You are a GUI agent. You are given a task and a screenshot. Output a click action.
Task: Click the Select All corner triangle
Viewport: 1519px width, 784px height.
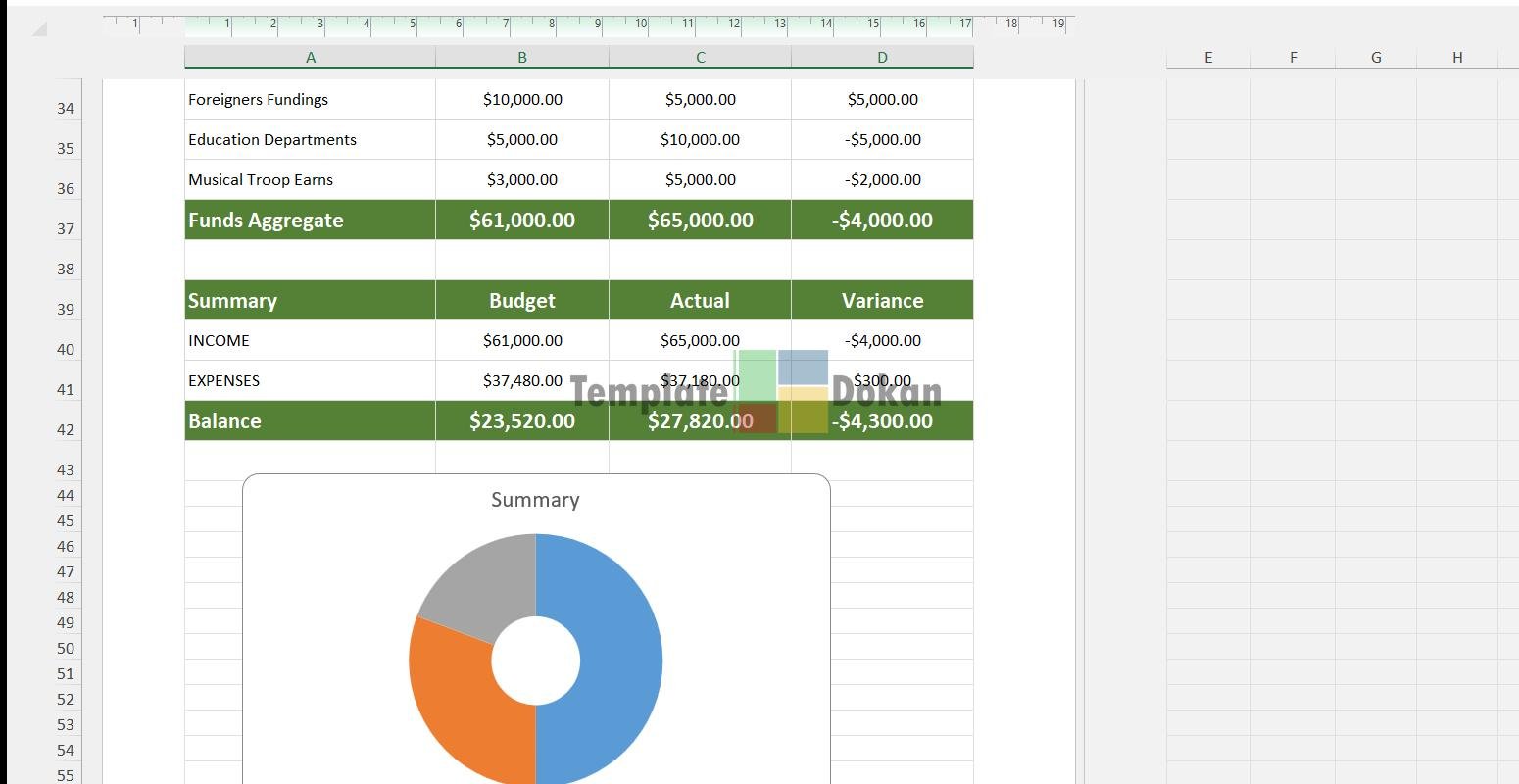39,29
